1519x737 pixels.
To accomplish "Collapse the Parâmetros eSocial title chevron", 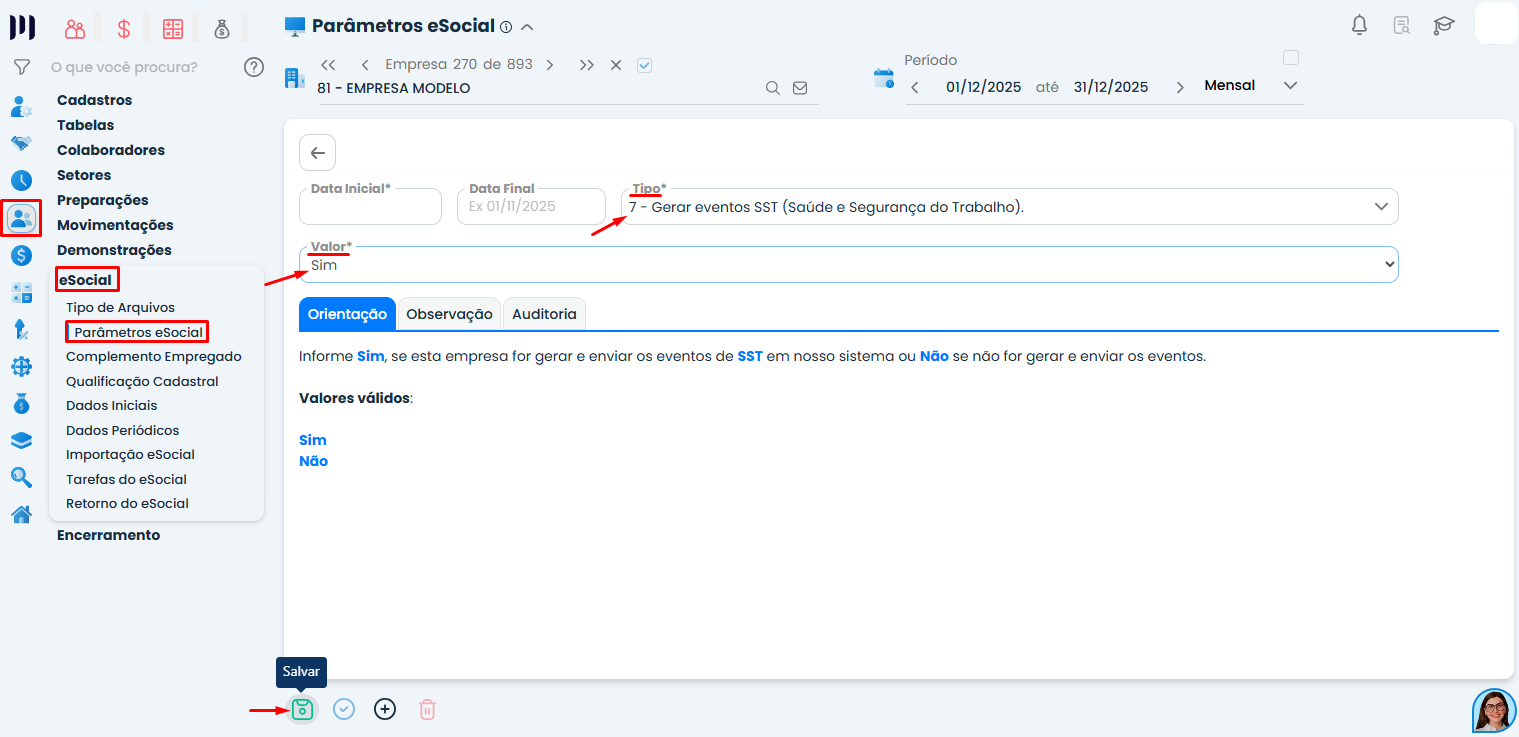I will pyautogui.click(x=528, y=27).
